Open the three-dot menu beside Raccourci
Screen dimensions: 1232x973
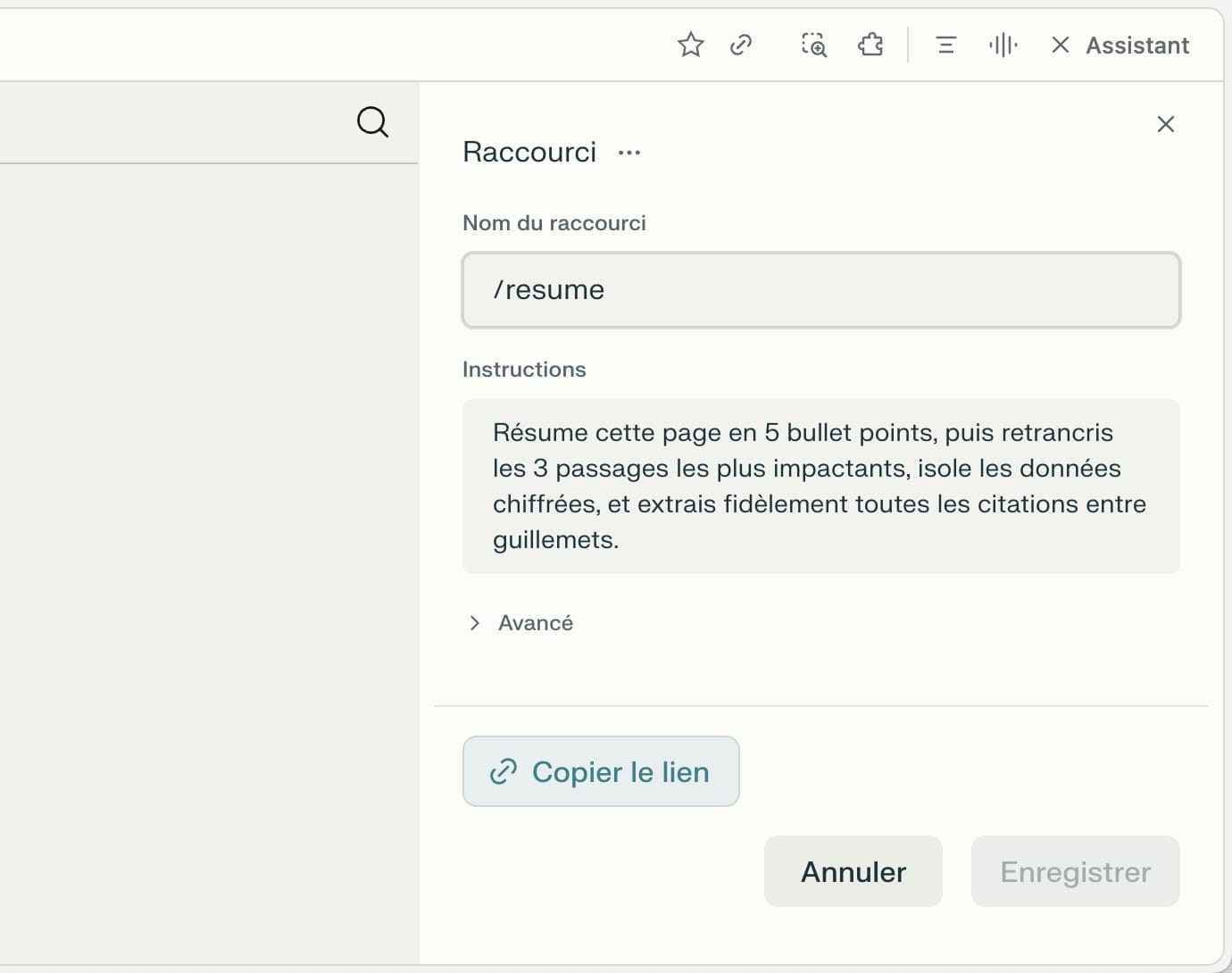(629, 153)
